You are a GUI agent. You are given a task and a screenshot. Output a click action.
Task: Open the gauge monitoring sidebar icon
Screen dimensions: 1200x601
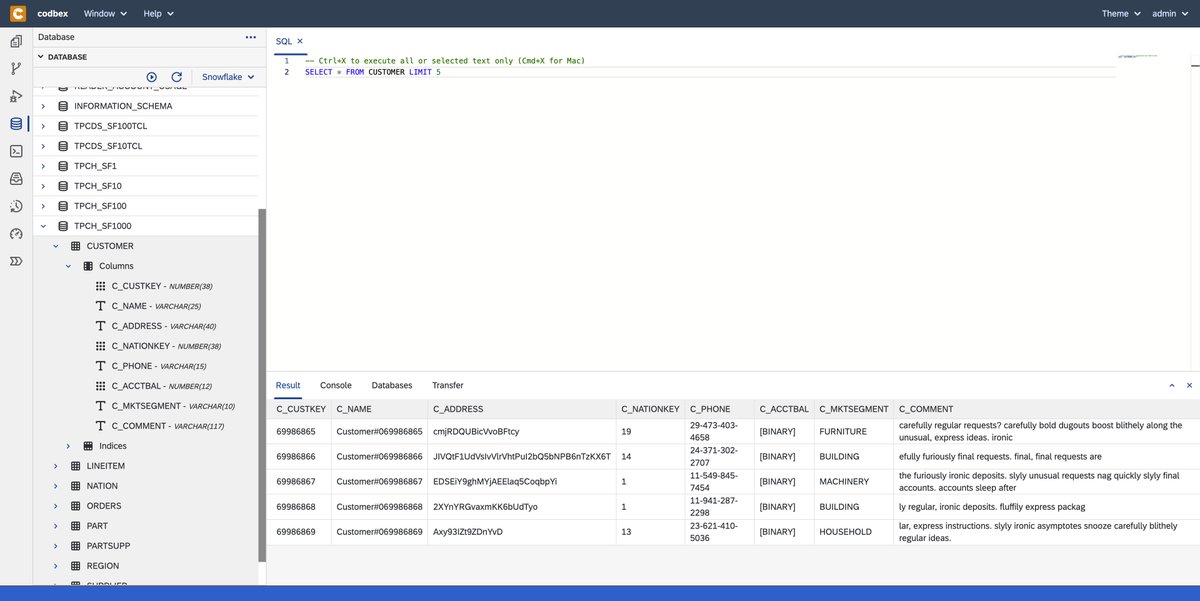(x=16, y=234)
